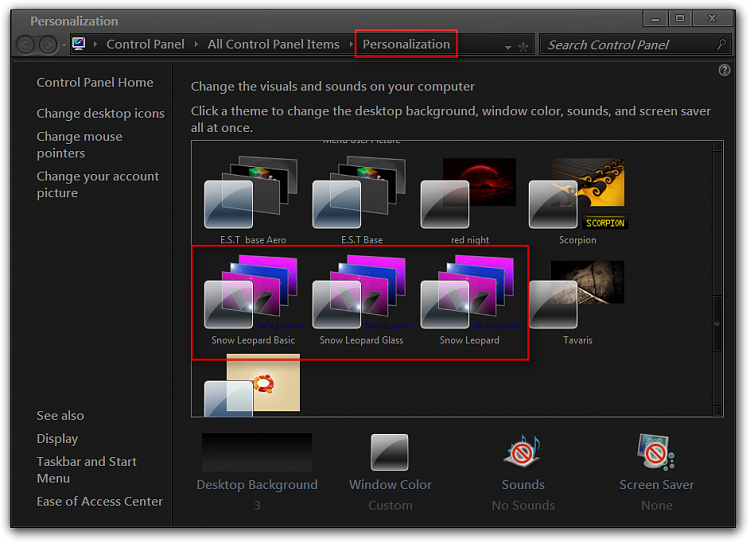
Task: Select Personalization in the breadcrumb
Action: pos(406,44)
